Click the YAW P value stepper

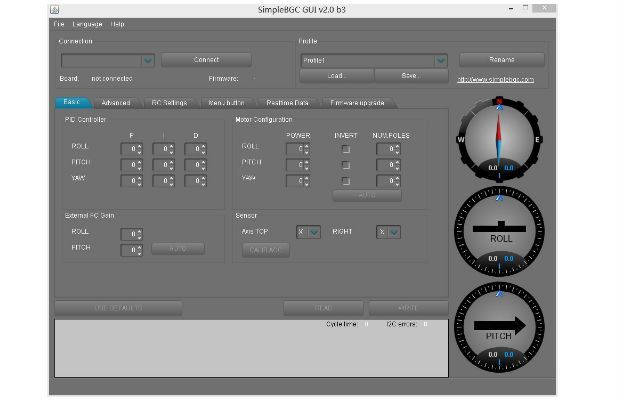point(131,181)
